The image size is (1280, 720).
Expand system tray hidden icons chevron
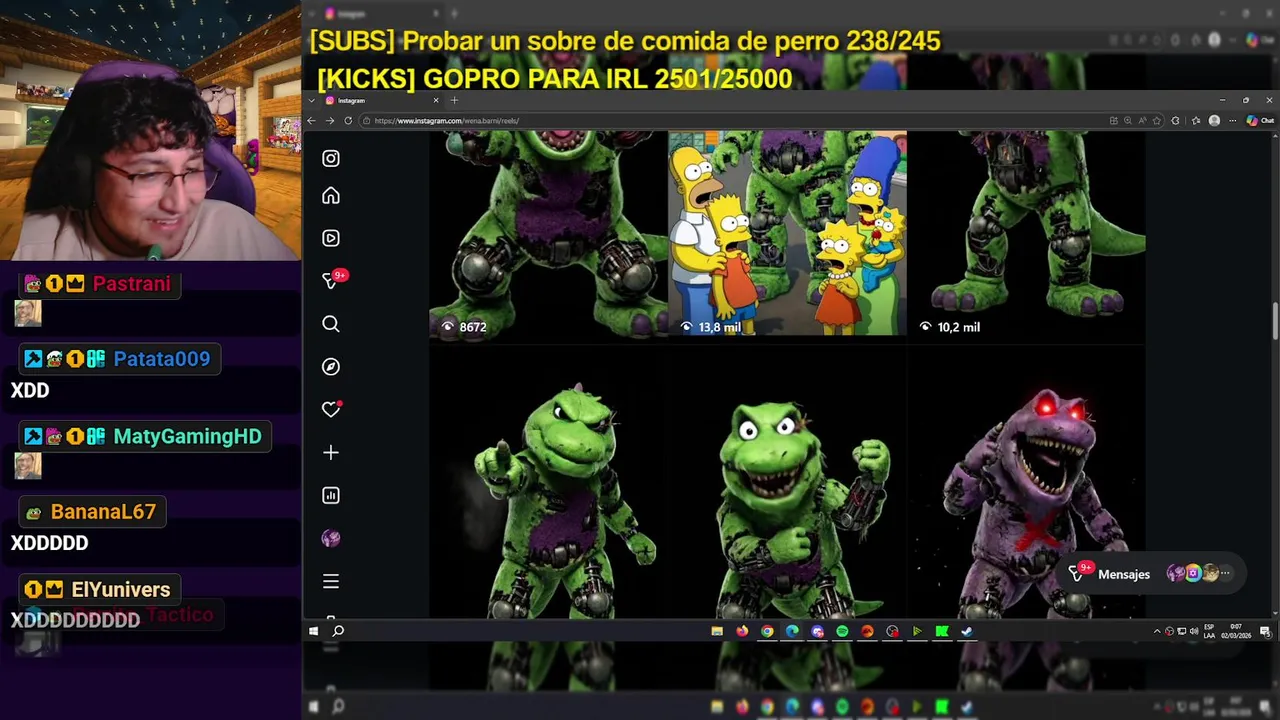pyautogui.click(x=1157, y=631)
